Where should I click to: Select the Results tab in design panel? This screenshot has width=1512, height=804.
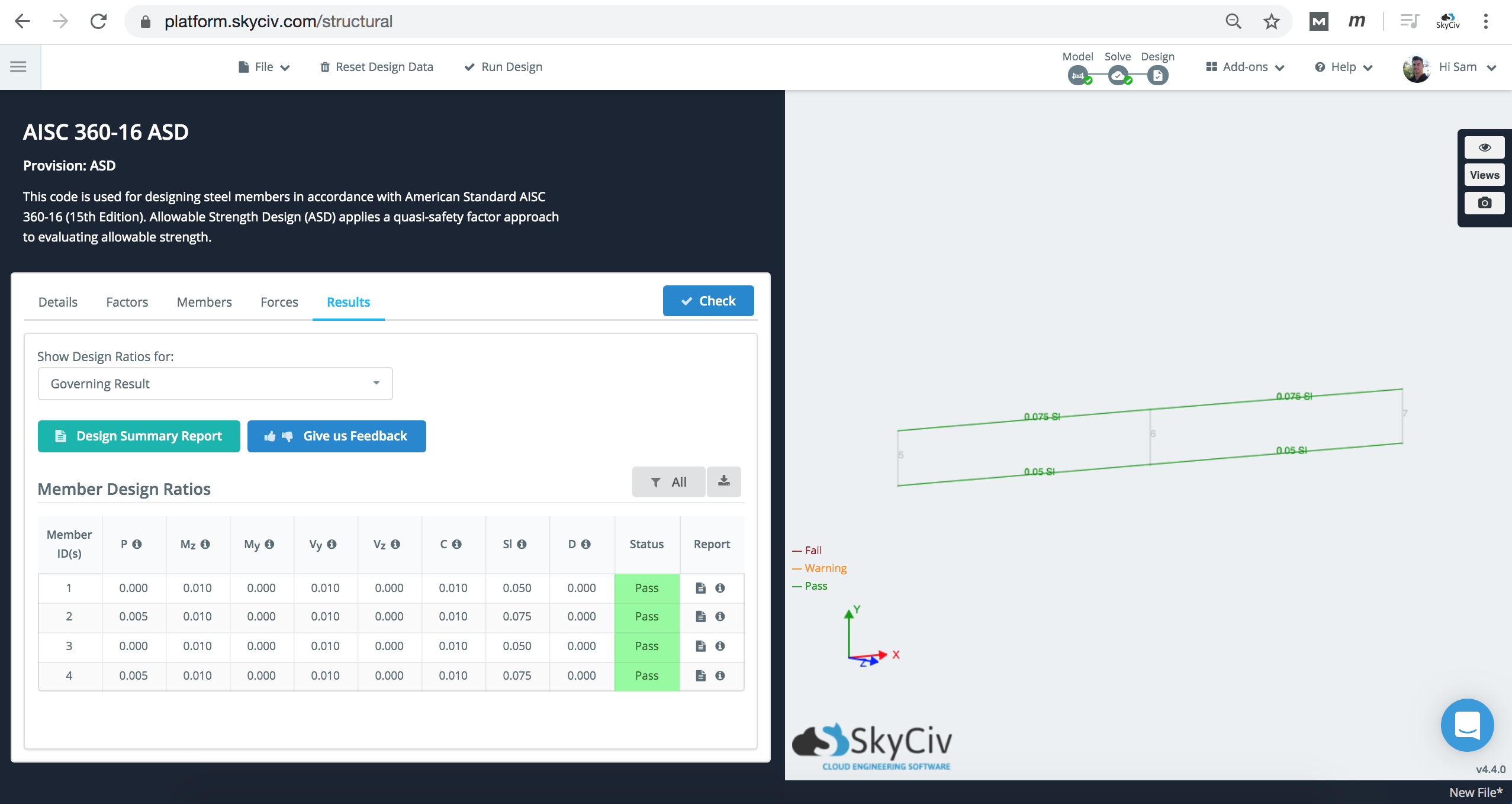tap(348, 301)
